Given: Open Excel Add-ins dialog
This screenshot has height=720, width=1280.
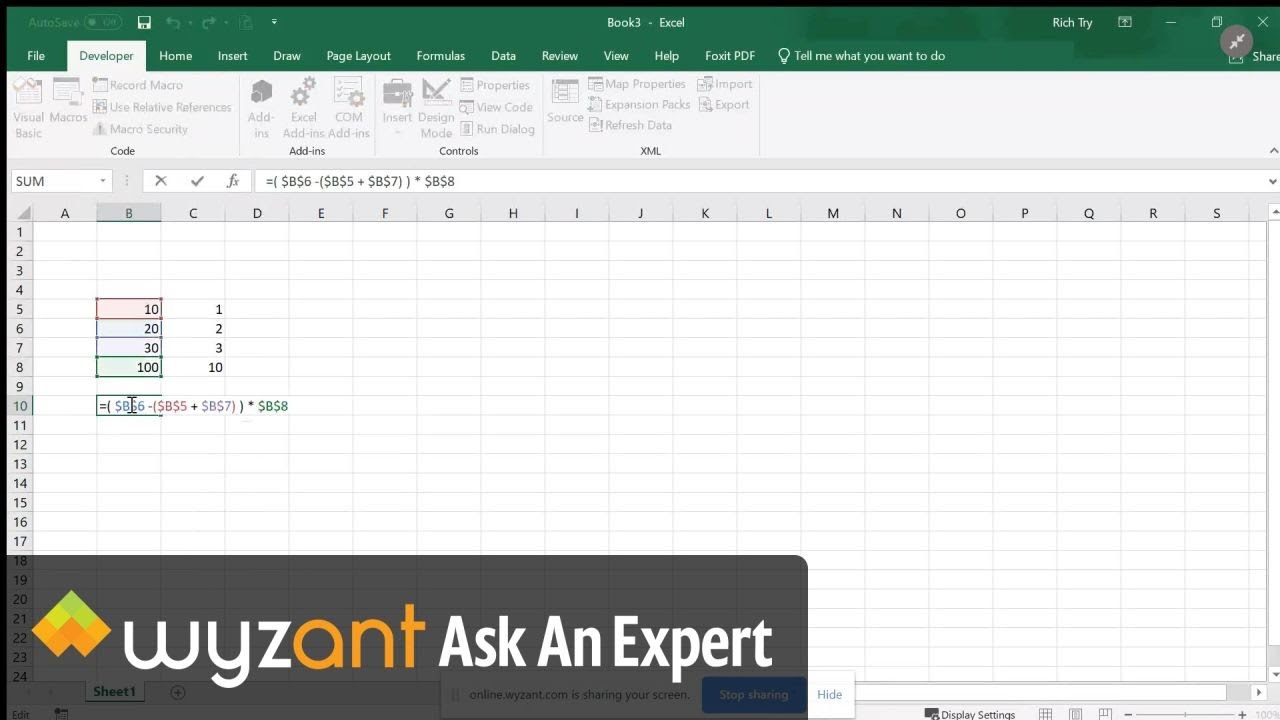Looking at the screenshot, I should (x=303, y=108).
